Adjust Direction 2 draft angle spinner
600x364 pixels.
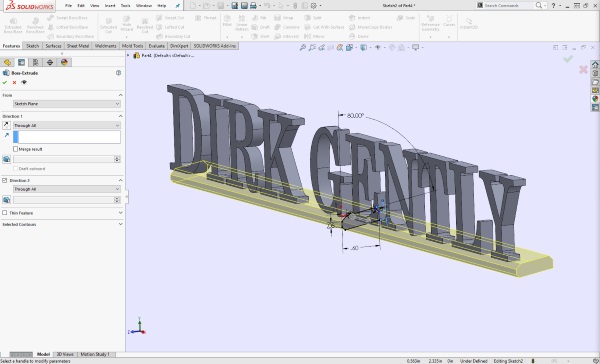(117, 200)
